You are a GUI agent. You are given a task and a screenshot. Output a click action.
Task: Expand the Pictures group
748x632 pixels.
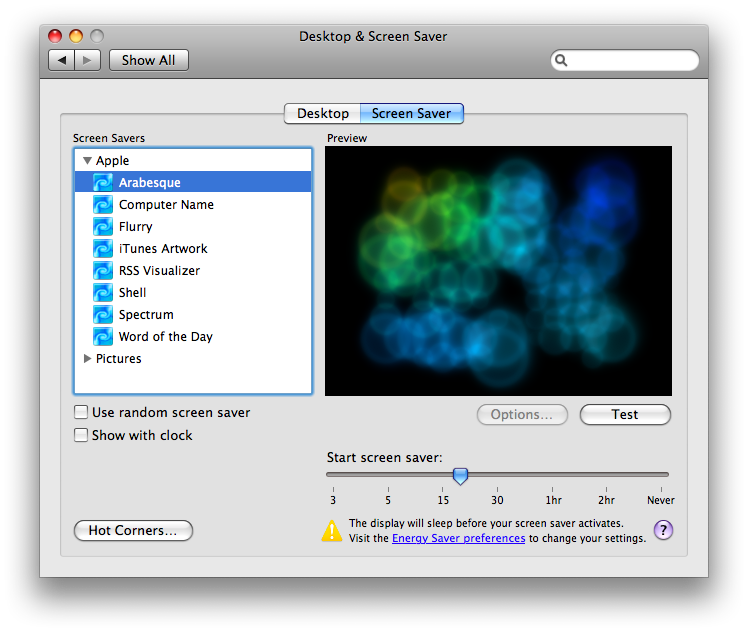click(x=87, y=358)
